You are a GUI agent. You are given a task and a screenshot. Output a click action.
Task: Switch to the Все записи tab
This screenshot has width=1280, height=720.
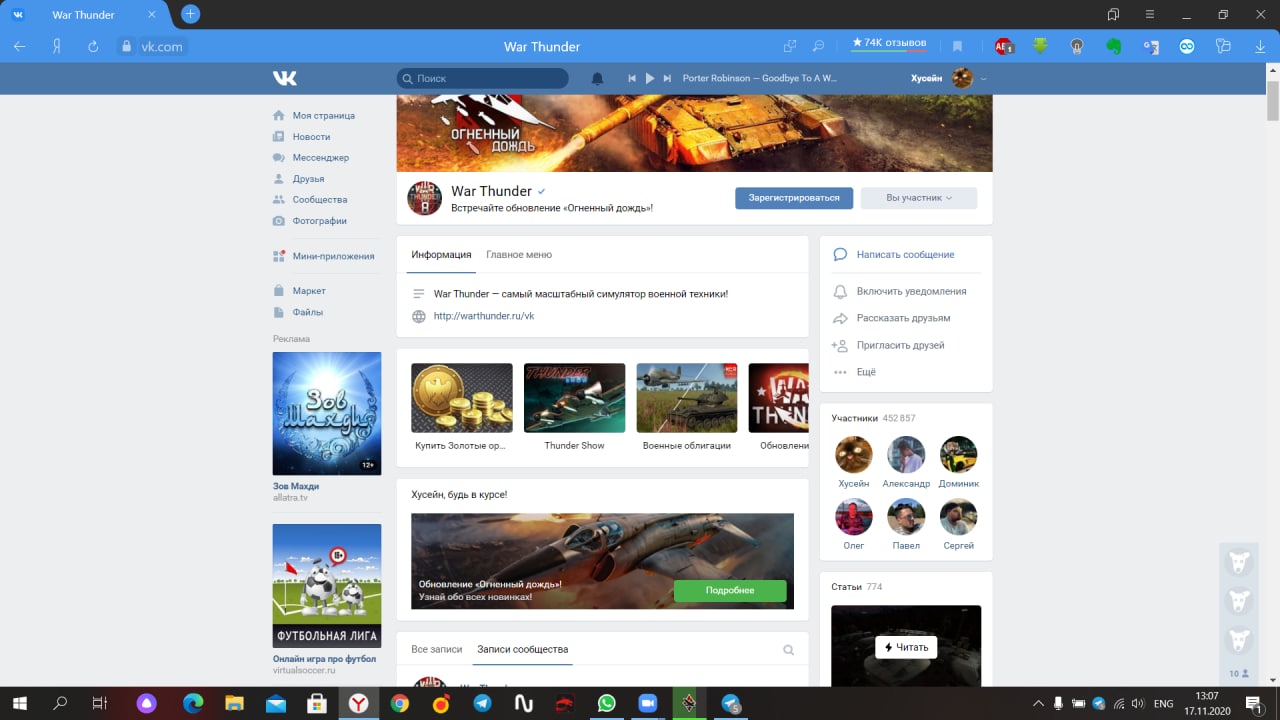(436, 649)
